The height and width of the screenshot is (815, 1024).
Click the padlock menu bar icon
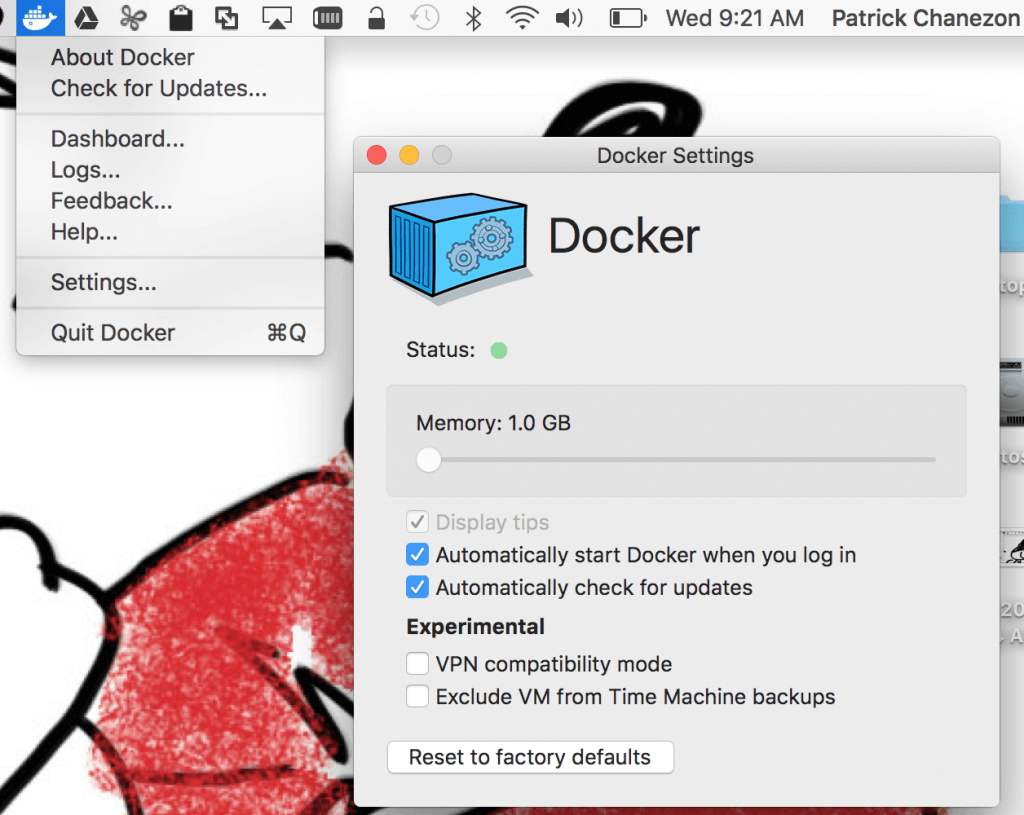click(x=376, y=18)
